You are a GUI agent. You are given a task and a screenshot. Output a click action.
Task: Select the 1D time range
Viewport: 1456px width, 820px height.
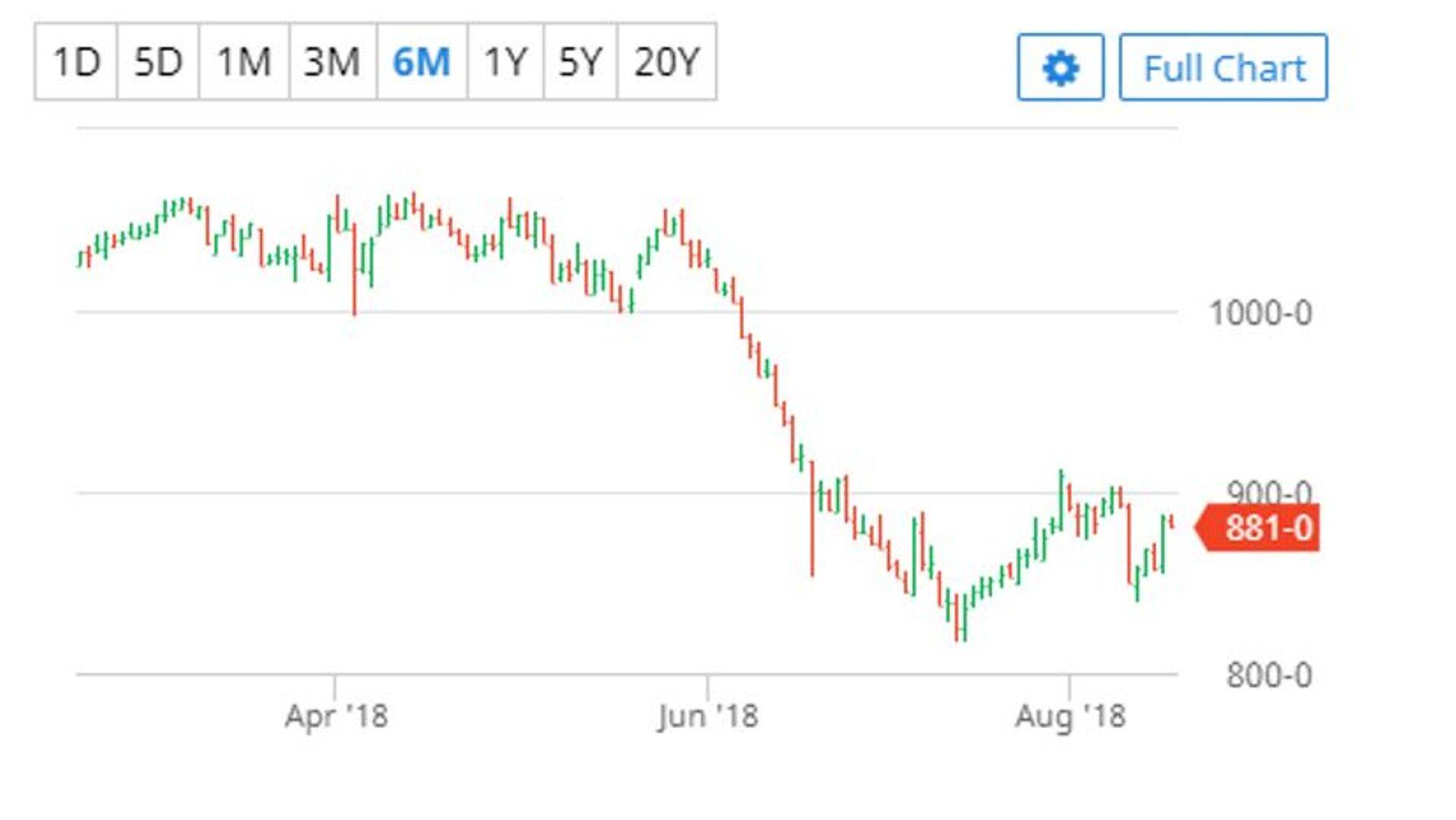76,61
